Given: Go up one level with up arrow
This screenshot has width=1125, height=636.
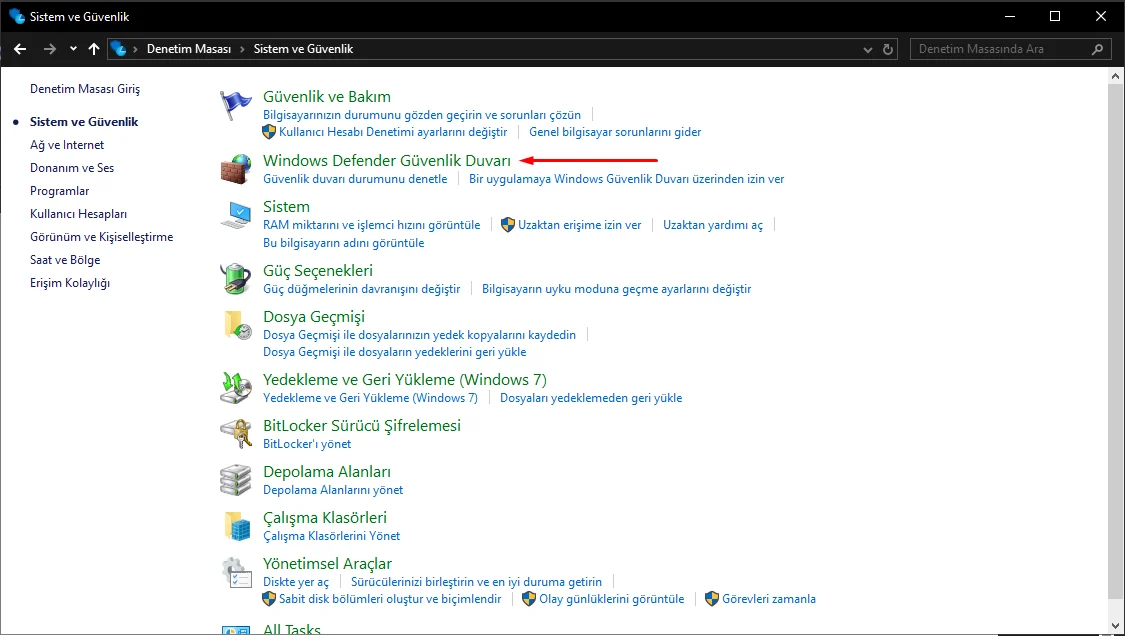Looking at the screenshot, I should (x=94, y=49).
